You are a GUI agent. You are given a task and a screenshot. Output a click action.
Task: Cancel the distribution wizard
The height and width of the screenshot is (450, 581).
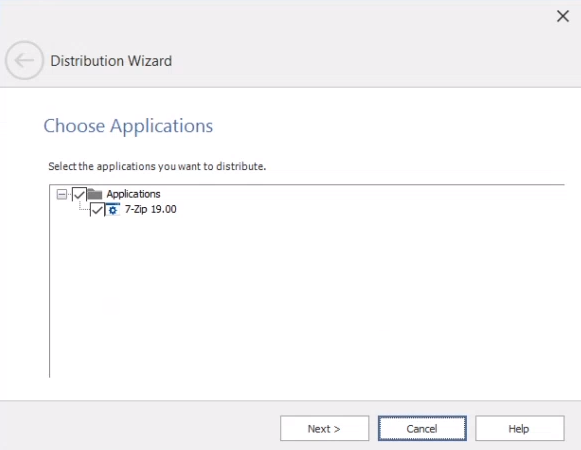(x=422, y=429)
